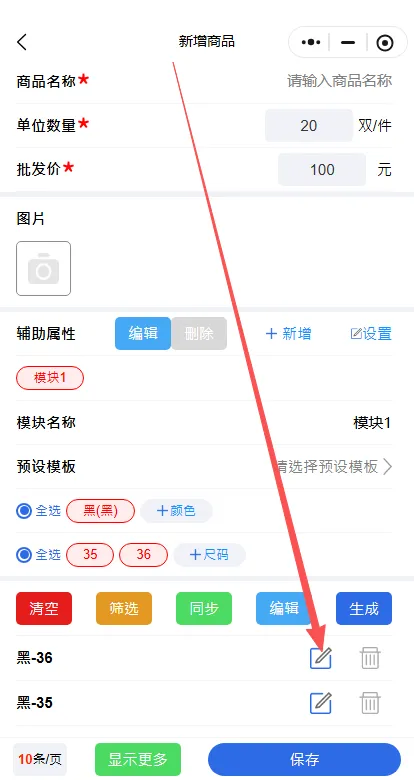Click the orange 筛选 filter button
Viewport: 414px width, 780px height.
[124, 608]
